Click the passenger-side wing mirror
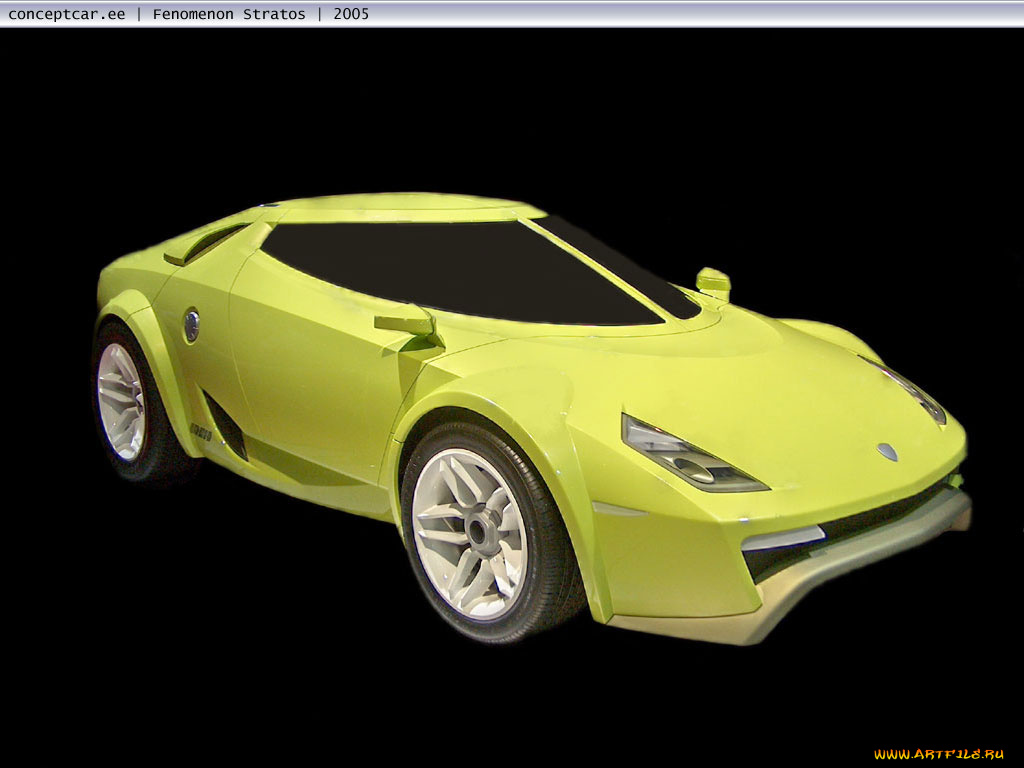The width and height of the screenshot is (1024, 768). click(x=713, y=282)
